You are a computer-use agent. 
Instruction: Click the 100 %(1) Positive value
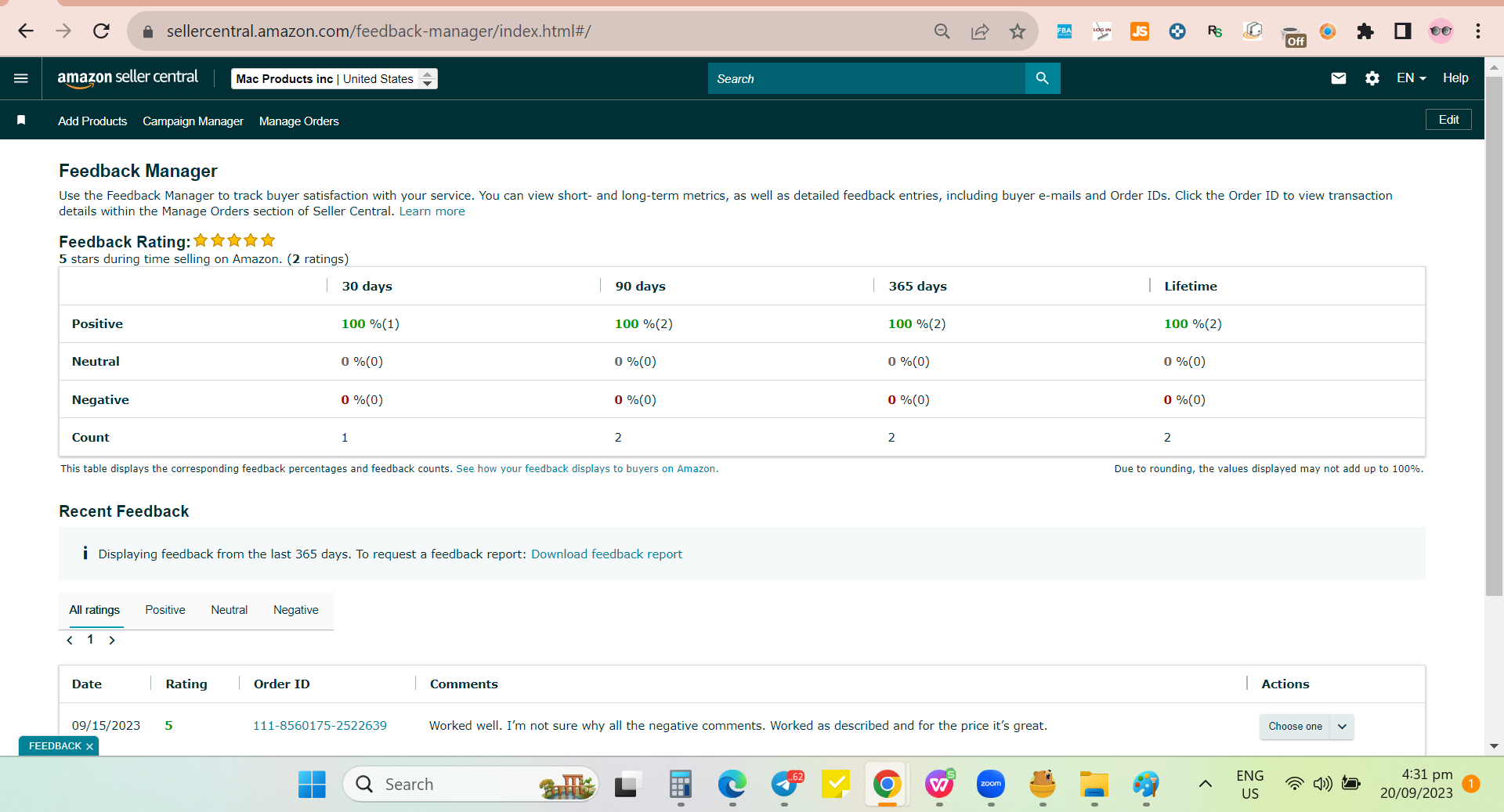coord(371,324)
